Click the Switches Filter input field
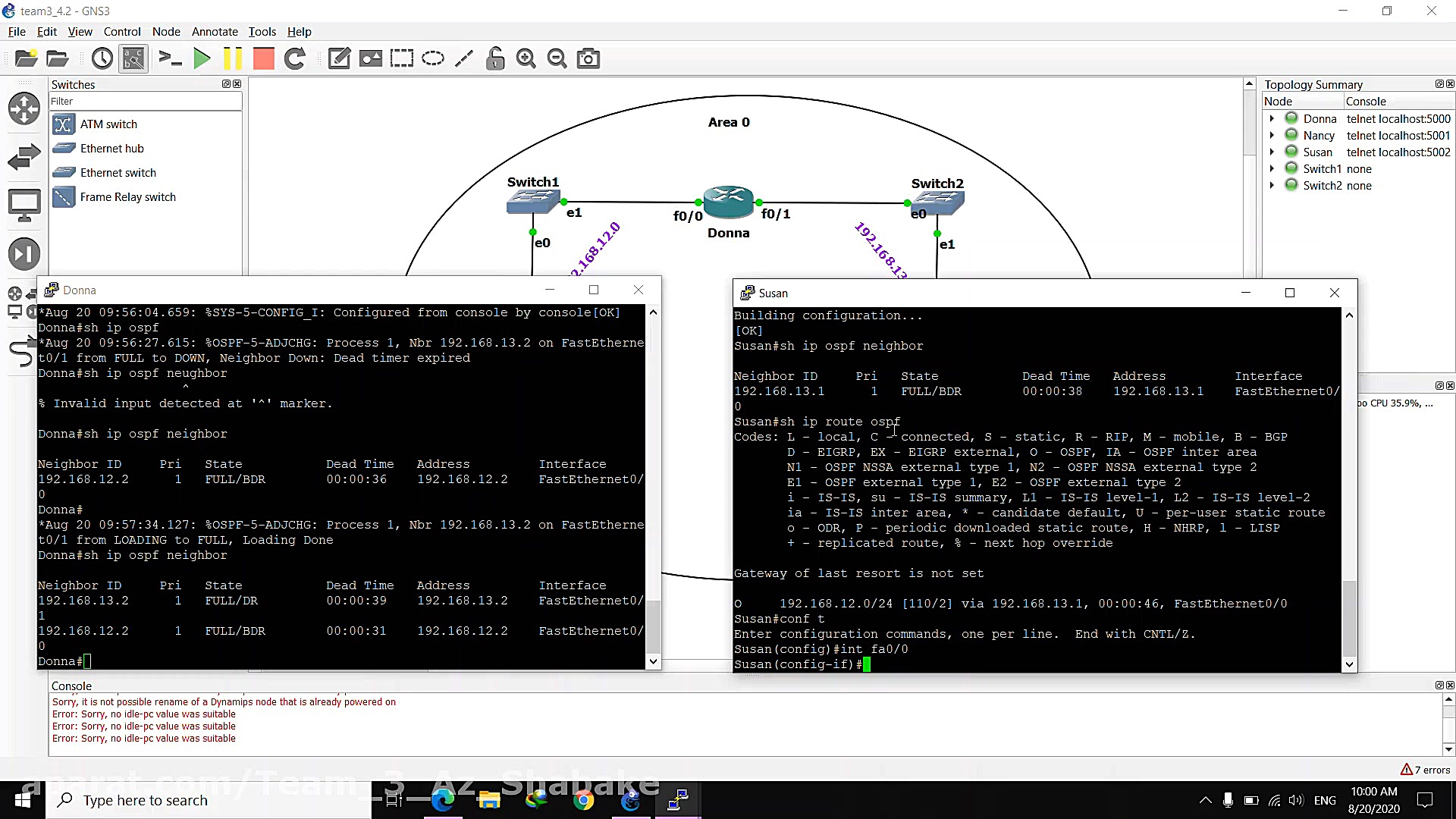Image resolution: width=1456 pixels, height=819 pixels. pyautogui.click(x=145, y=101)
